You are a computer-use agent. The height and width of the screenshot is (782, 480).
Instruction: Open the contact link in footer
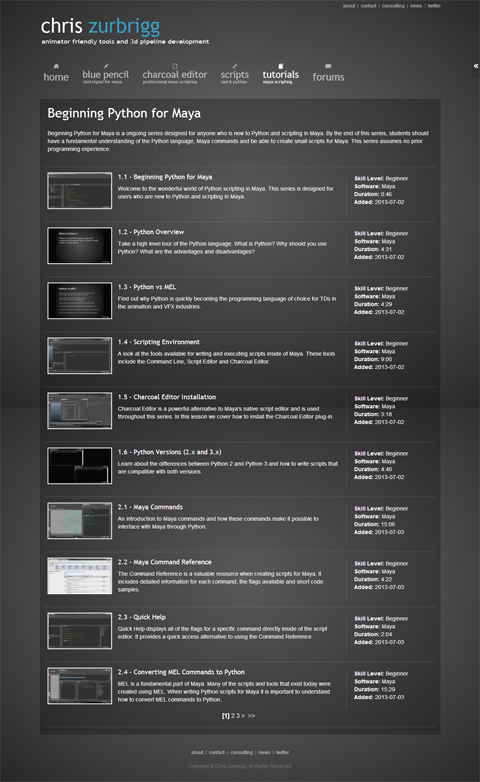(217, 753)
